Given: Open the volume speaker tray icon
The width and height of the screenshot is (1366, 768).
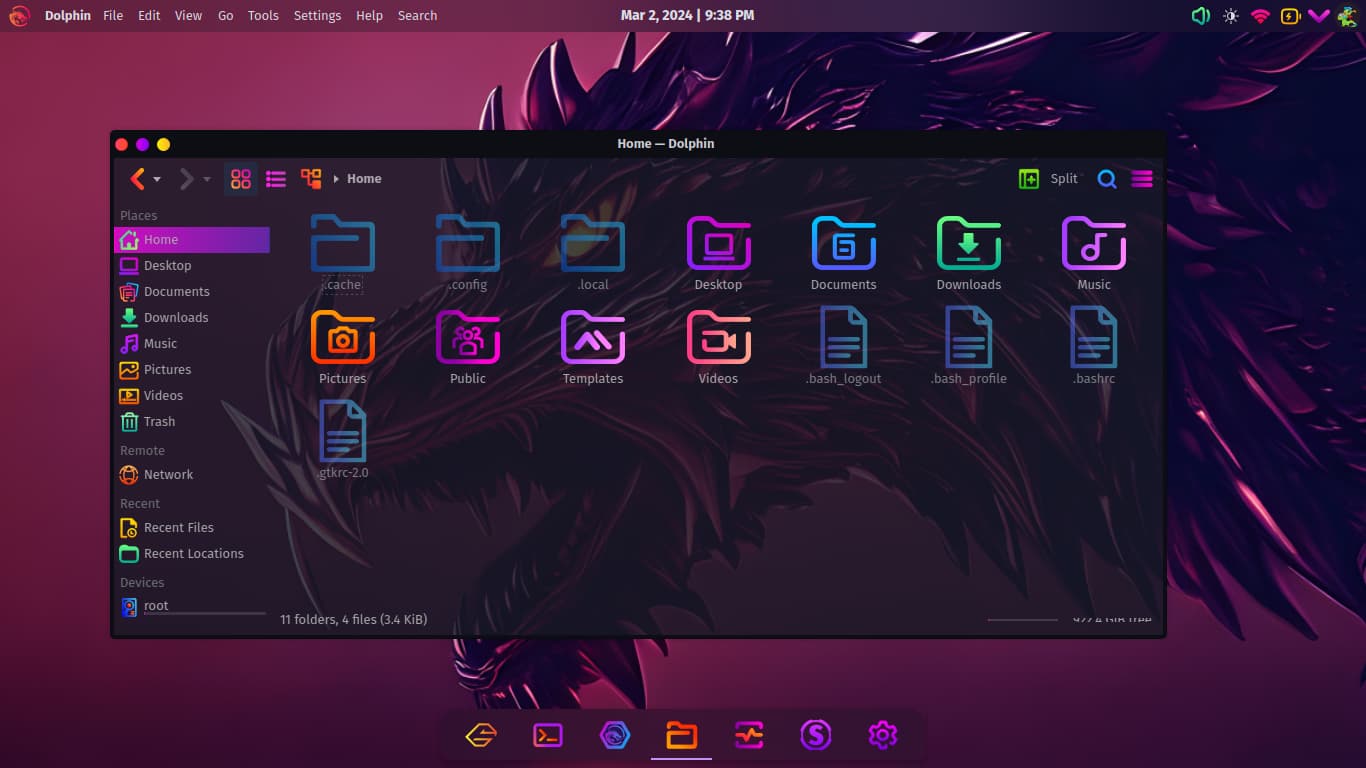Looking at the screenshot, I should [1201, 16].
